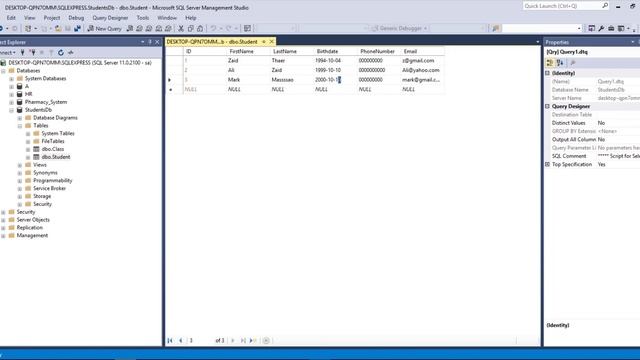Click Object Explorer activity monitor icon
640x360 pixels.
click(71, 53)
